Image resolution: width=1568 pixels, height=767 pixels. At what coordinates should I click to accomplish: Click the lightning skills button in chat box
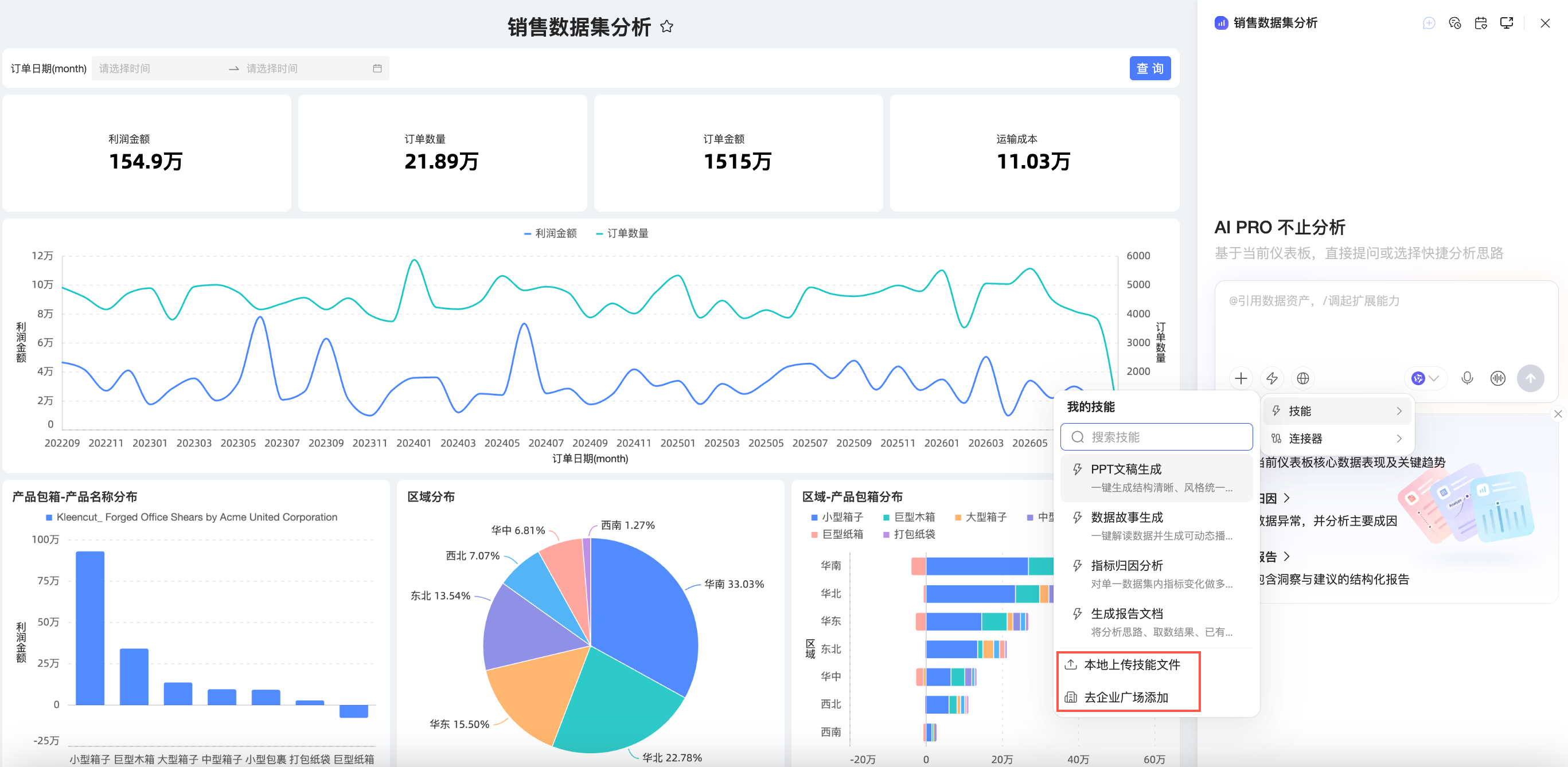(x=1271, y=378)
